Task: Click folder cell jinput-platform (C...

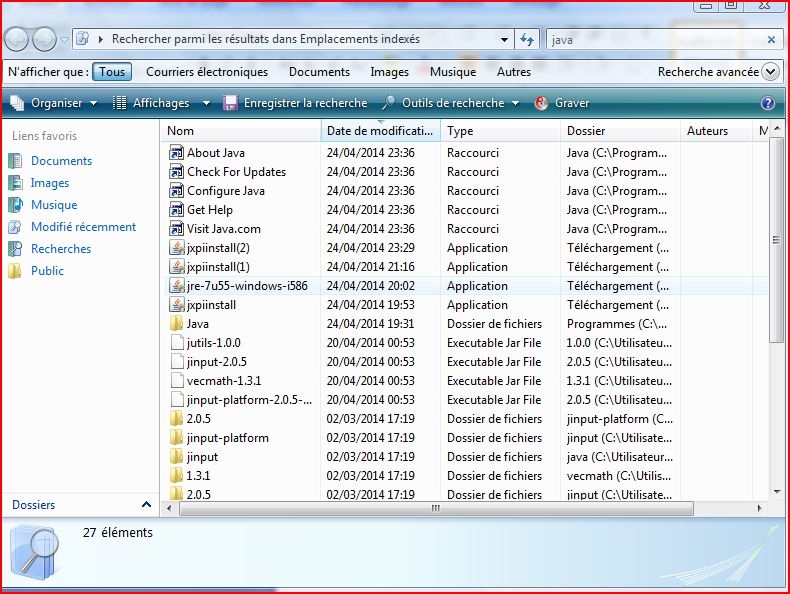Action: coord(620,419)
